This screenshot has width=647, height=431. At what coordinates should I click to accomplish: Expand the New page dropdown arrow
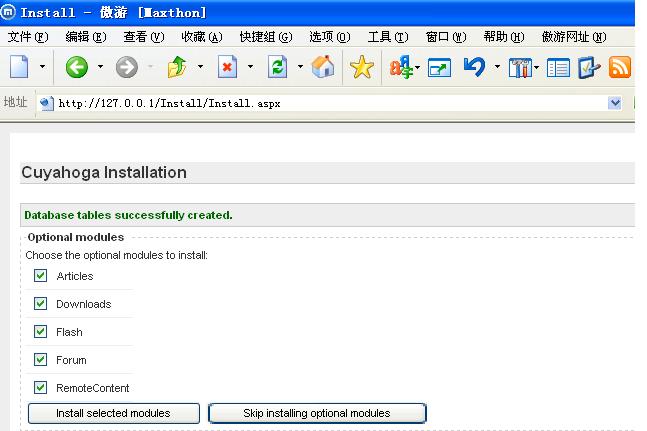click(x=42, y=66)
